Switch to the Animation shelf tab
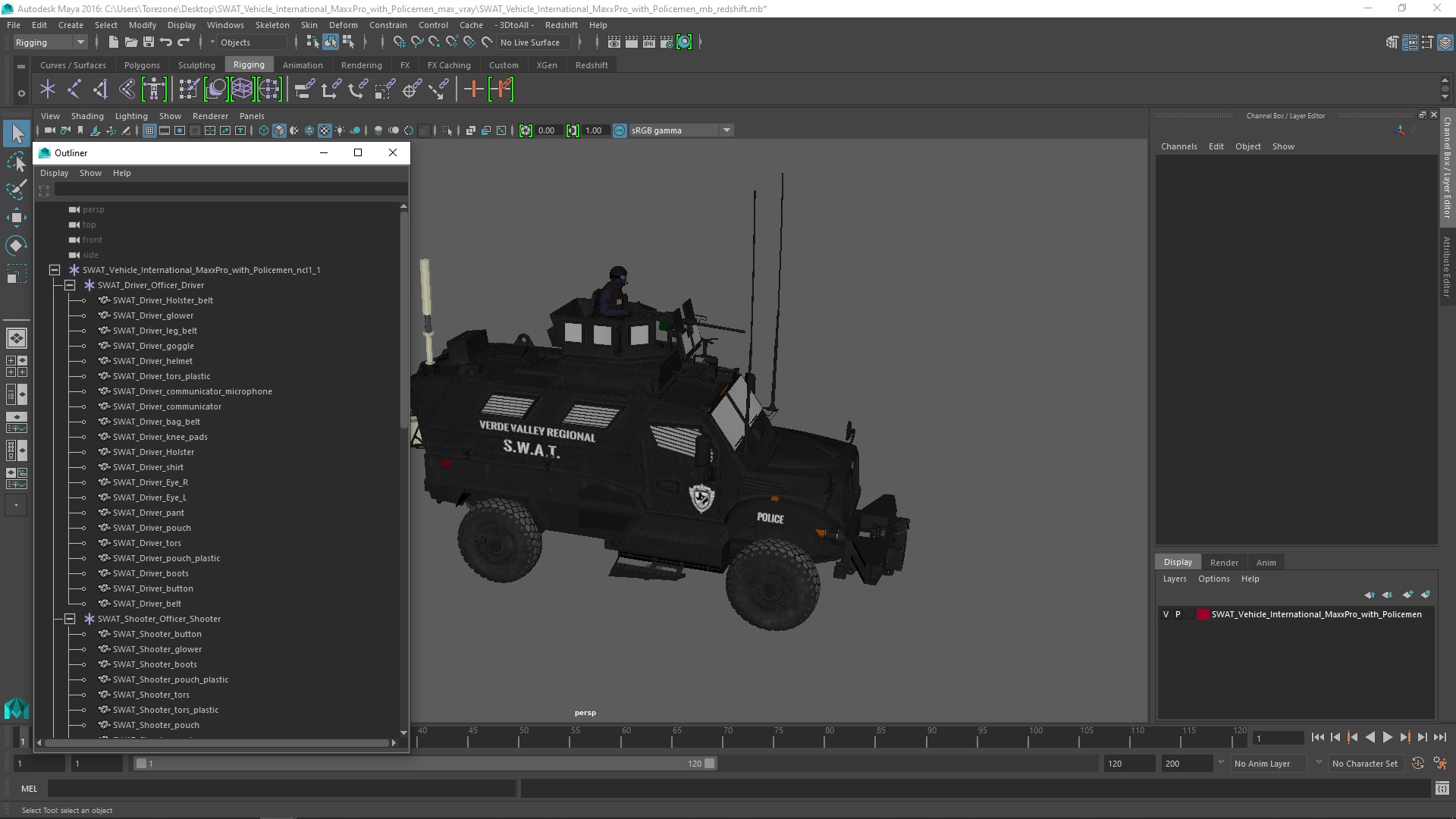The height and width of the screenshot is (819, 1456). tap(303, 65)
